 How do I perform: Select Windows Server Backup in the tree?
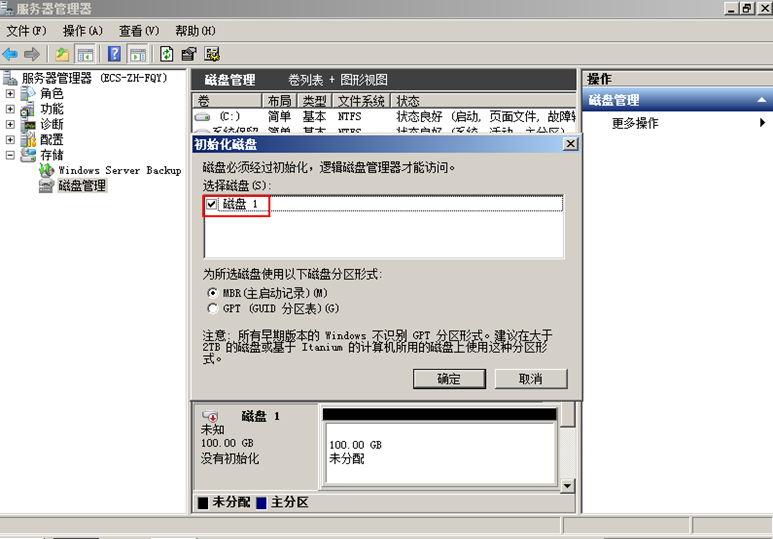pyautogui.click(x=120, y=171)
